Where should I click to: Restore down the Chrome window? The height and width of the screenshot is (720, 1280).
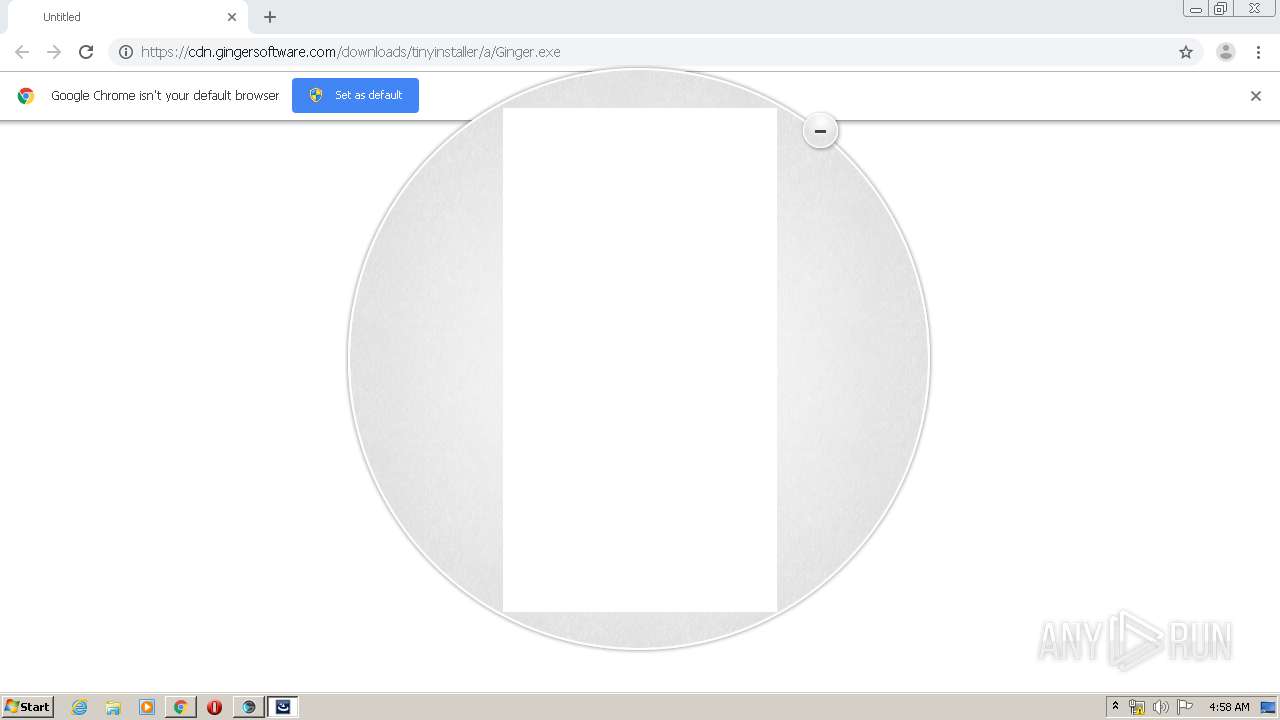[x=1221, y=9]
